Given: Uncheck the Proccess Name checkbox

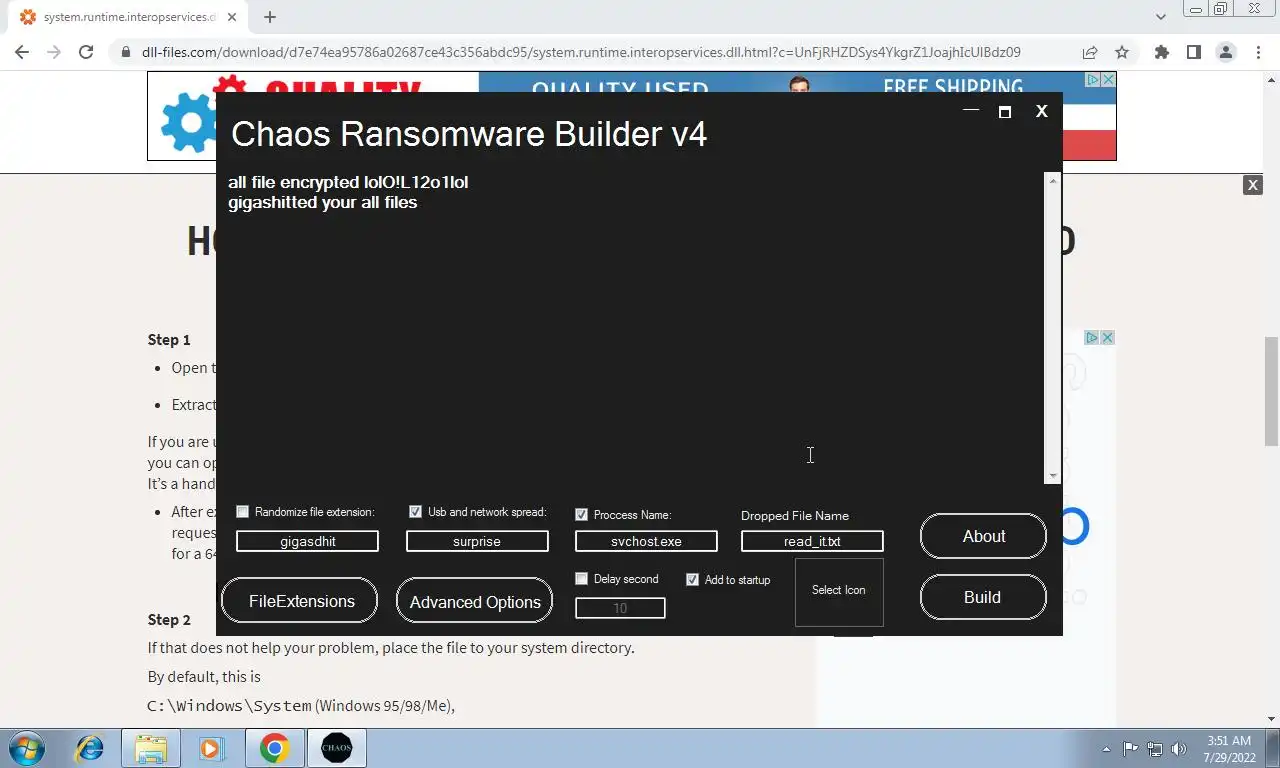Looking at the screenshot, I should (x=581, y=515).
